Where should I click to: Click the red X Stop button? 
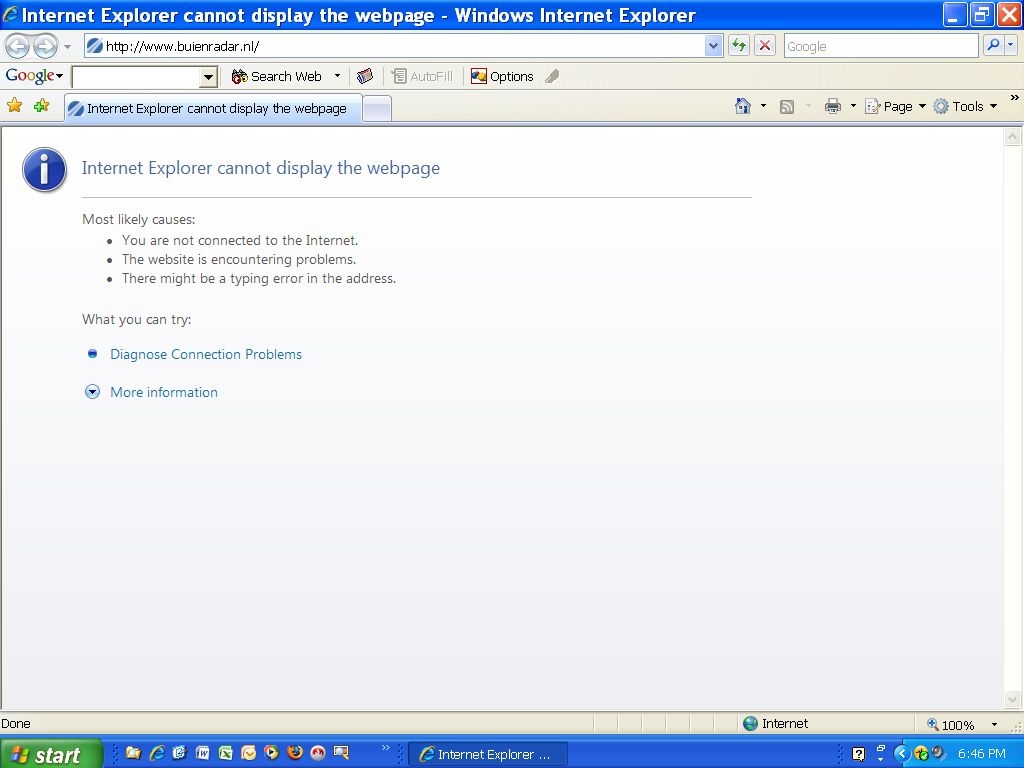(x=765, y=46)
